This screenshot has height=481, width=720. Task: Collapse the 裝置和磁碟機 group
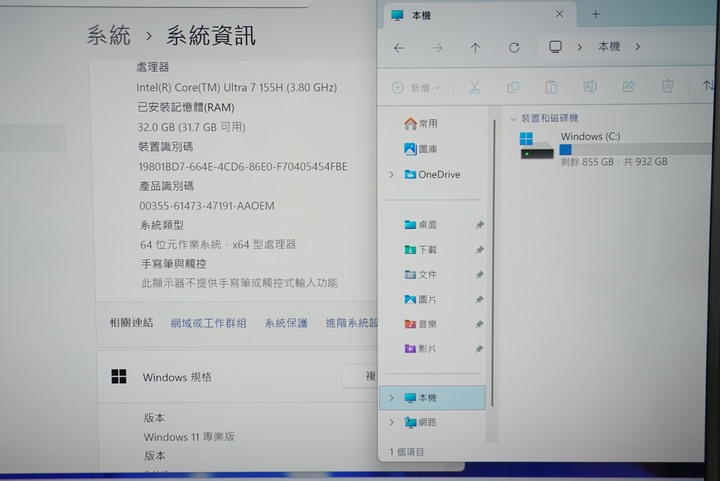pos(513,118)
